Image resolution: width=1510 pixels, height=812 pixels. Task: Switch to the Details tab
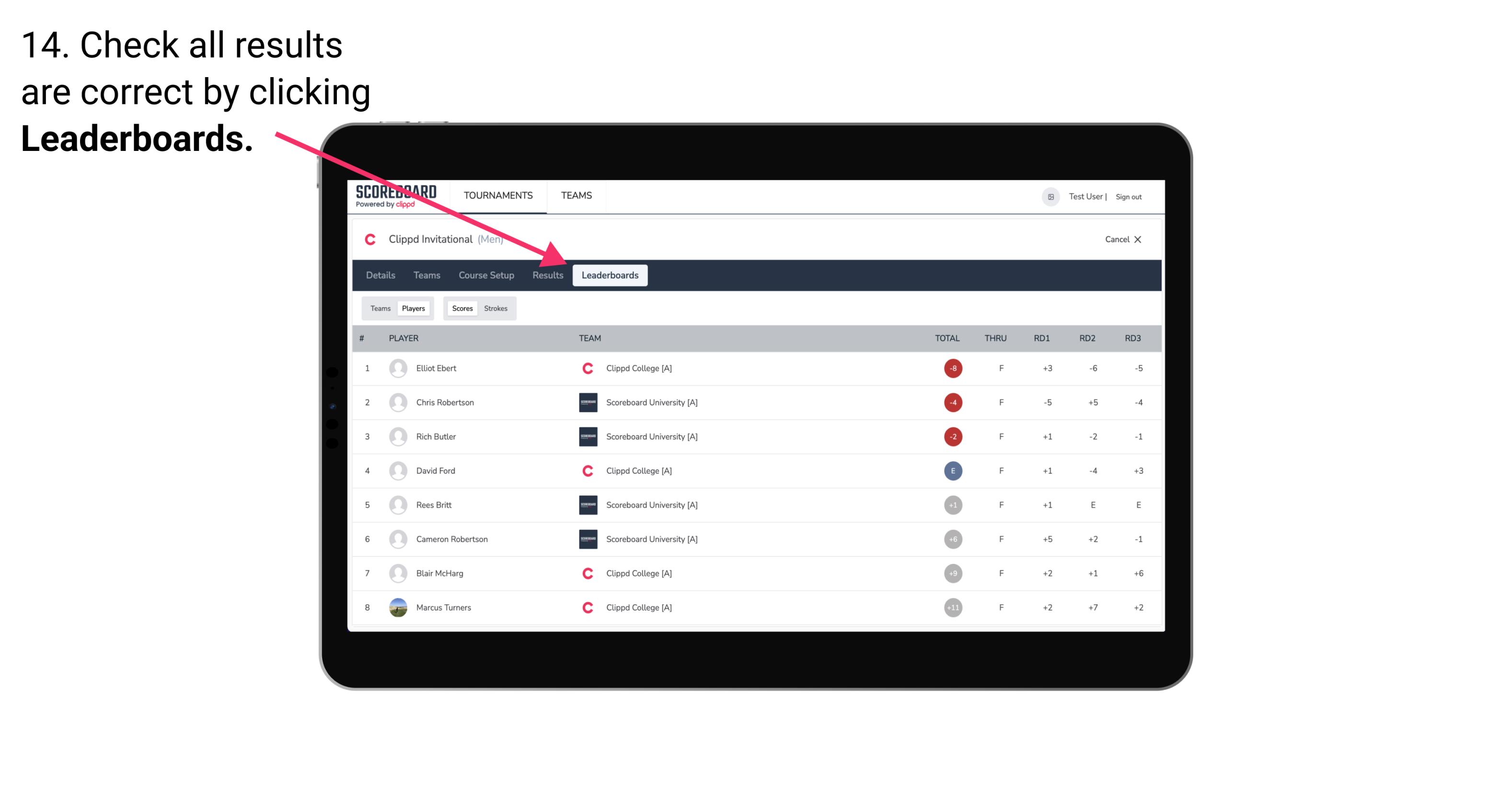tap(379, 276)
